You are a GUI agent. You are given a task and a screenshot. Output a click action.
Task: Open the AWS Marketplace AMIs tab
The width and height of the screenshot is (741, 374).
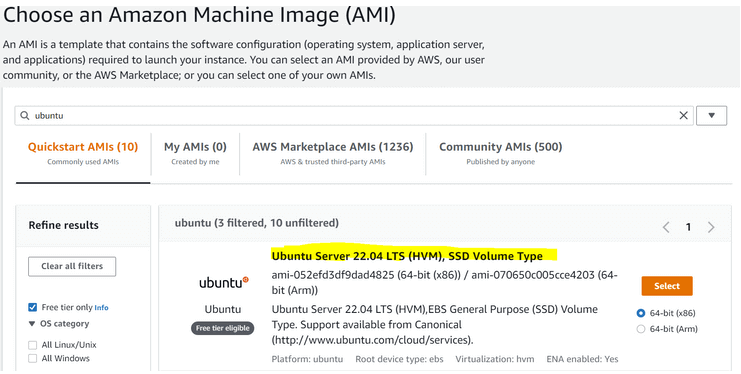(x=333, y=153)
